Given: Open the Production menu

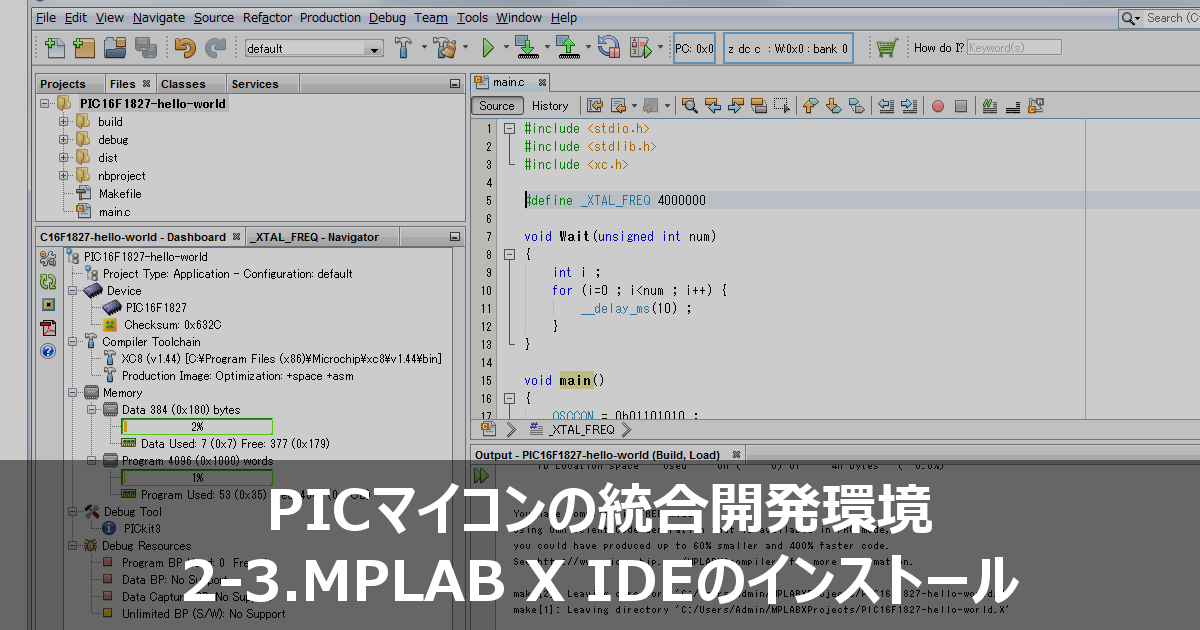Looking at the screenshot, I should point(330,17).
